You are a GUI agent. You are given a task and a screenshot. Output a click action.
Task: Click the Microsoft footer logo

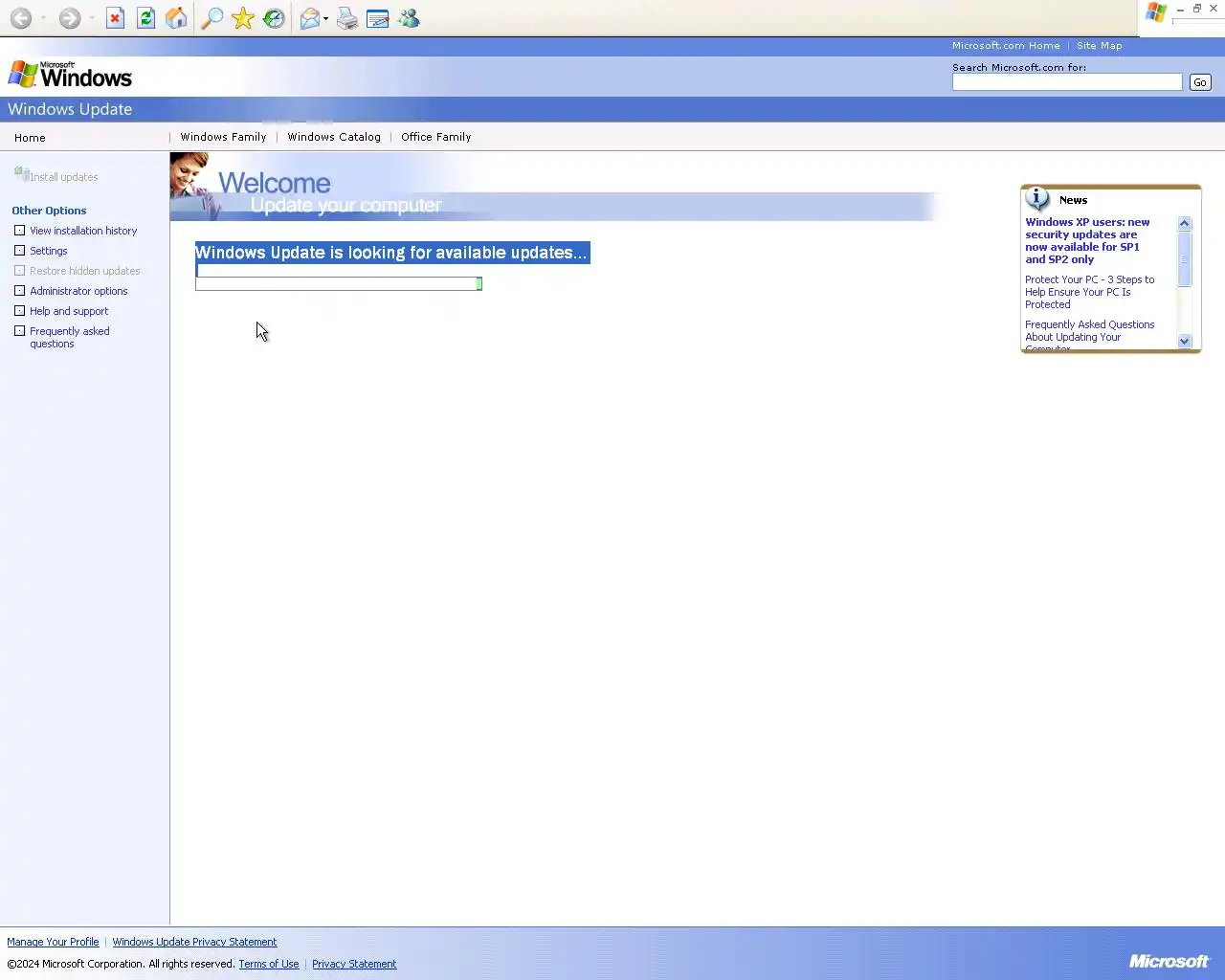[x=1169, y=961]
